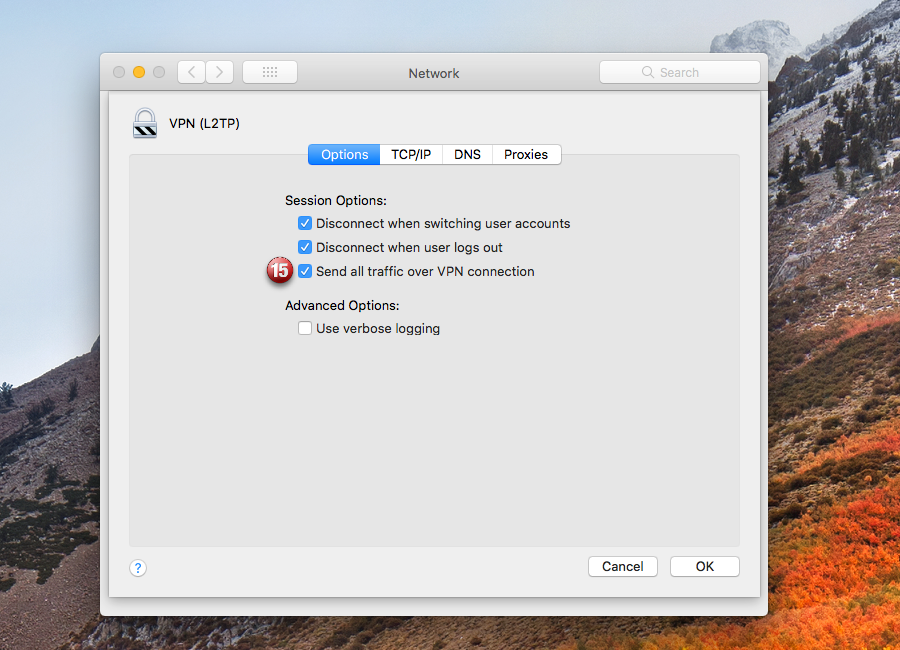The image size is (900, 650).
Task: Select the Options tab
Action: [x=344, y=154]
